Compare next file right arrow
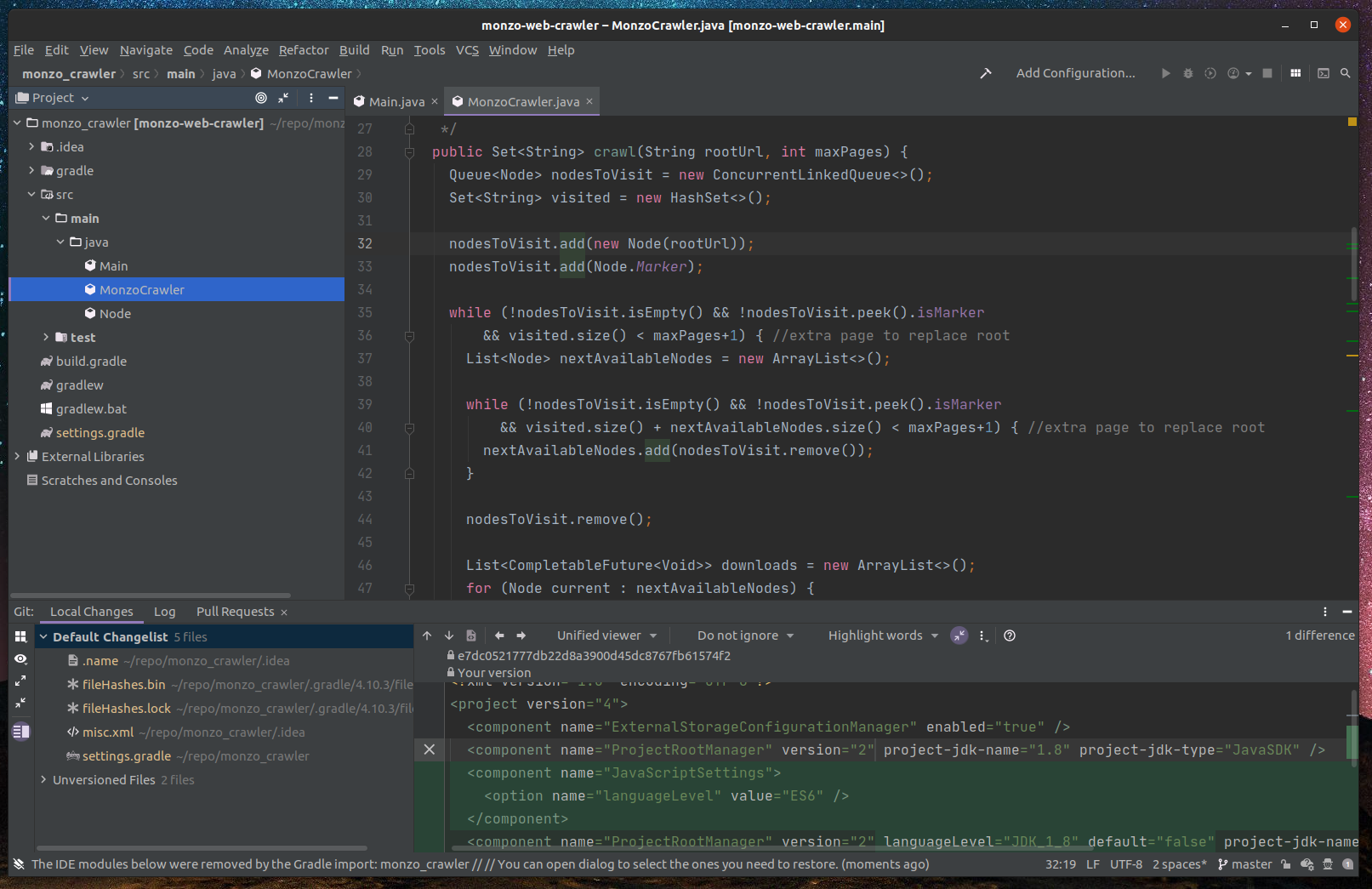 [521, 635]
